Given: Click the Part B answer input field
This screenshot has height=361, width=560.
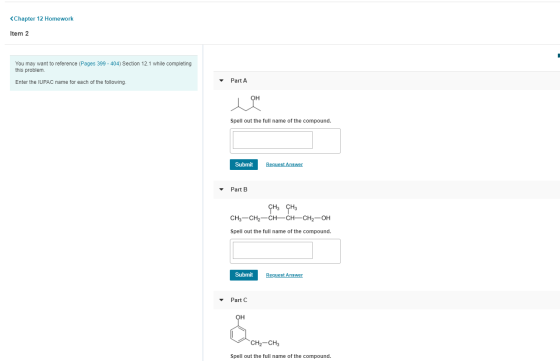Looking at the screenshot, I should pos(273,250).
